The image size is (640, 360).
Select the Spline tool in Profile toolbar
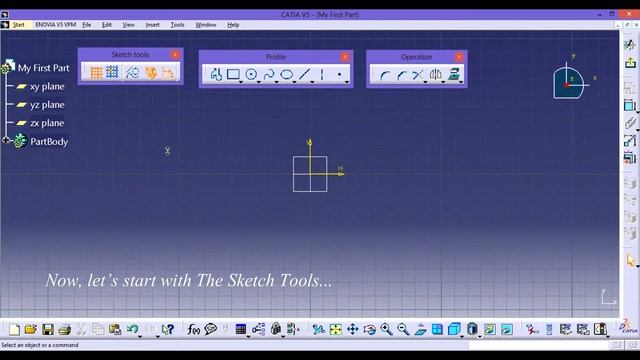click(269, 74)
